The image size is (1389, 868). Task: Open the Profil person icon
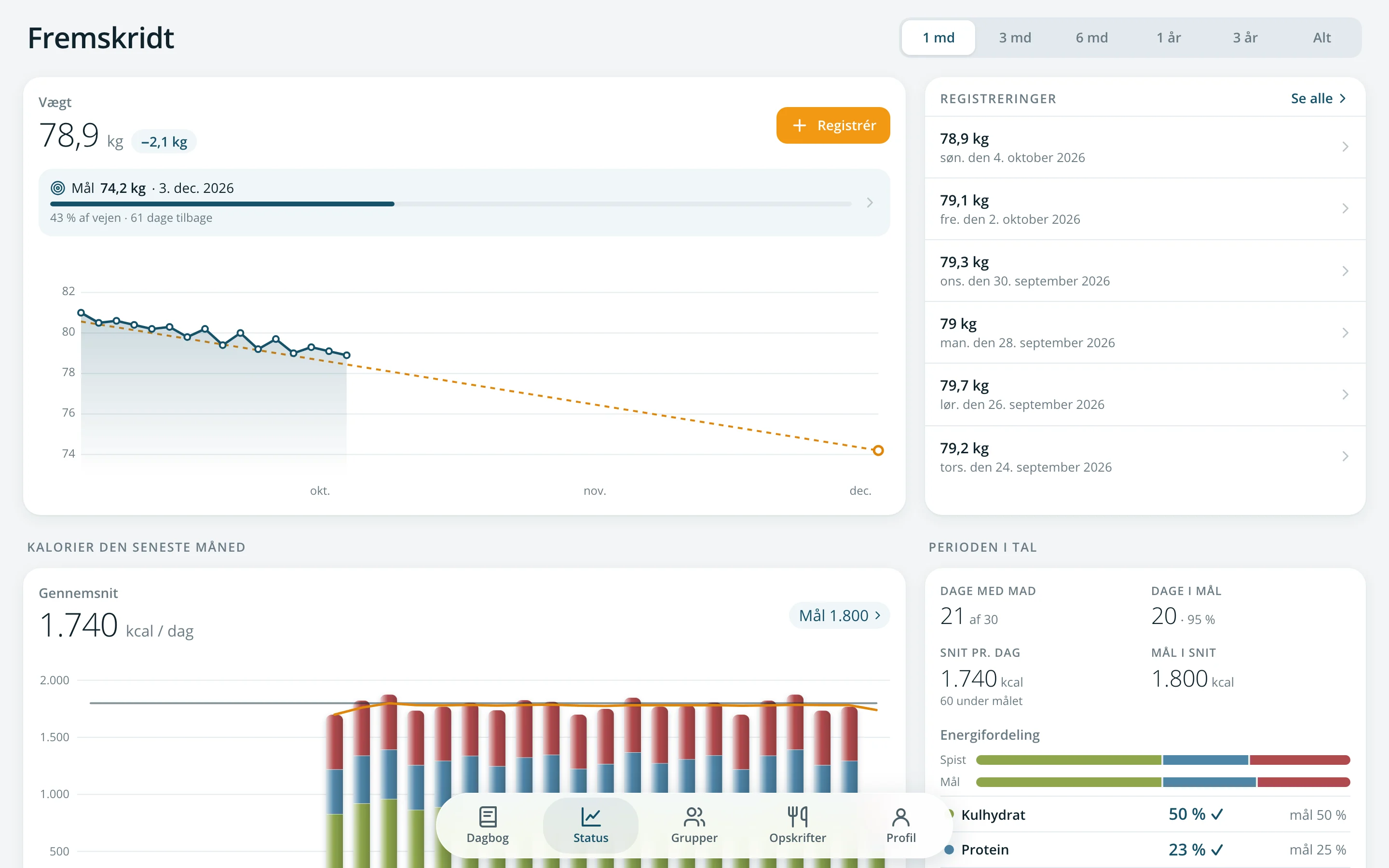(x=900, y=816)
